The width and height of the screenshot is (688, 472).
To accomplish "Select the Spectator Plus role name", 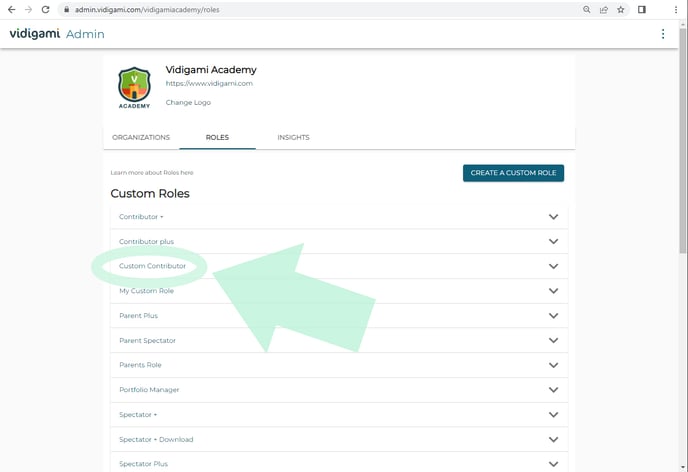I will [x=143, y=464].
